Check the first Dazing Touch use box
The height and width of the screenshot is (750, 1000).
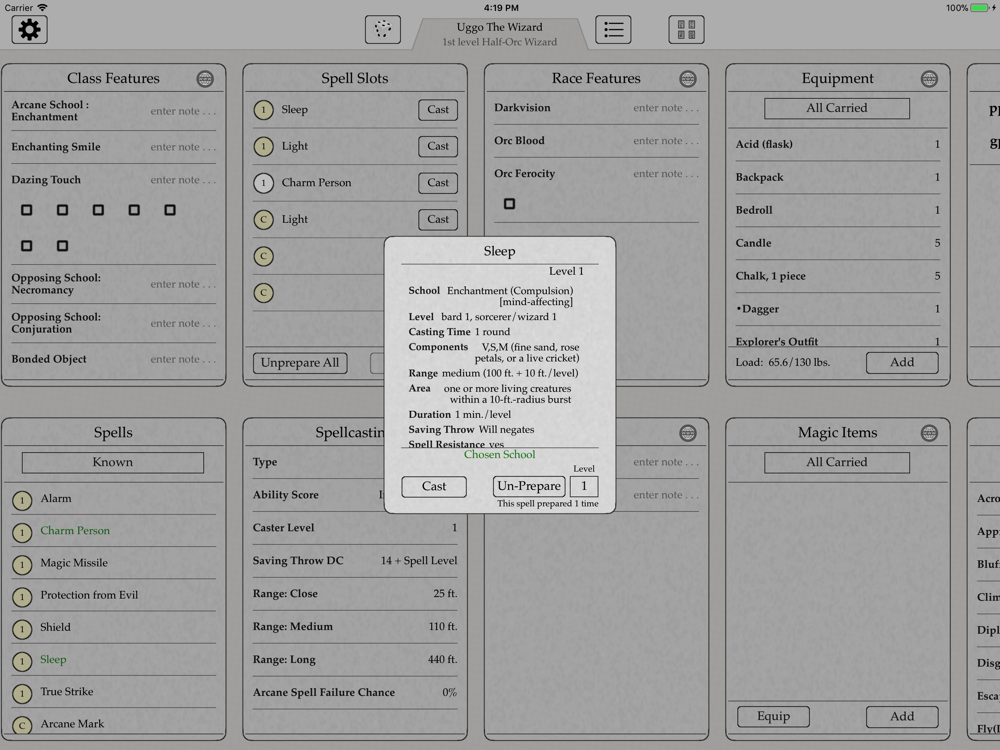point(27,210)
